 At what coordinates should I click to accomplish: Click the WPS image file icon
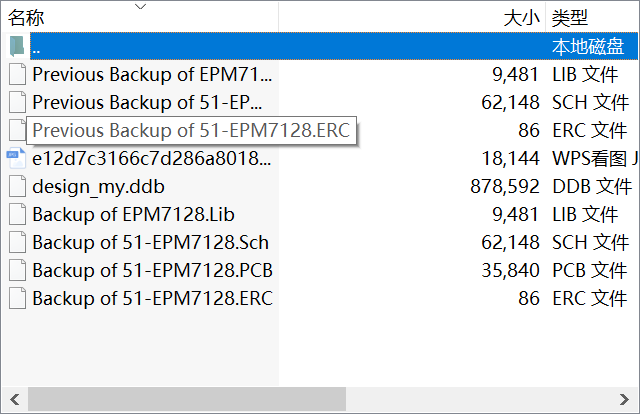point(17,158)
